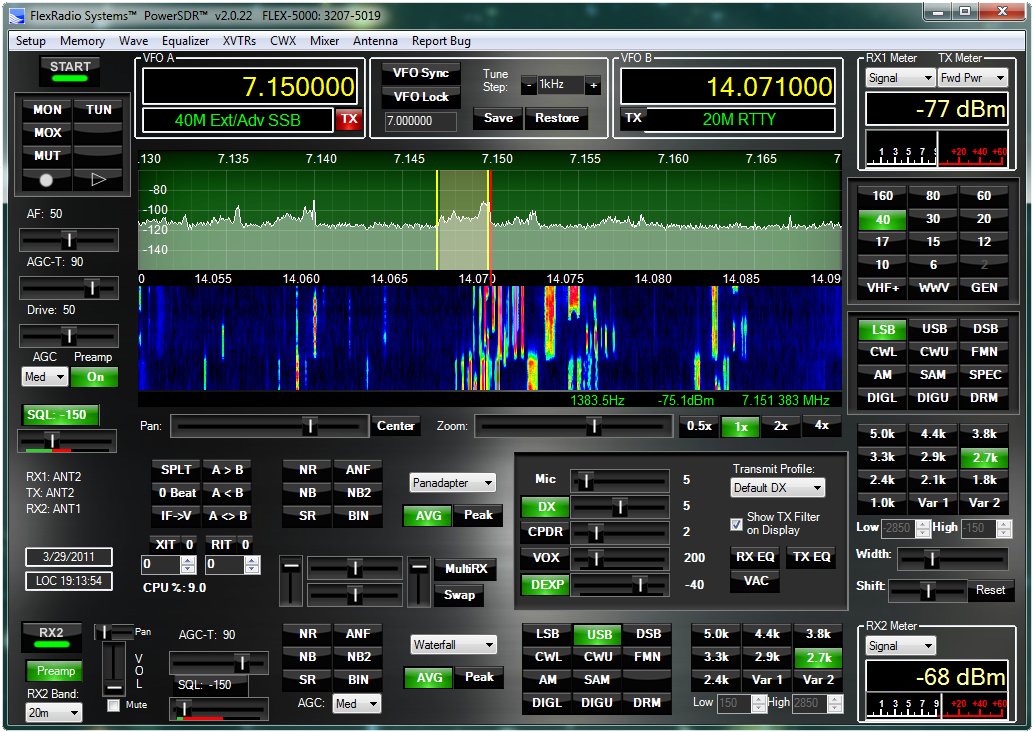Open the Equalizer menu
This screenshot has width=1034, height=732.
coord(185,41)
